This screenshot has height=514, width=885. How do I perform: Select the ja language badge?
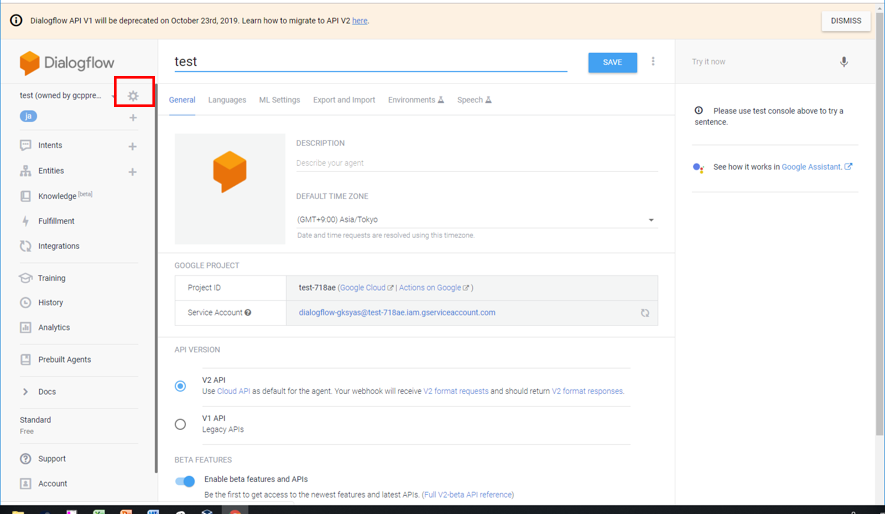[28, 116]
